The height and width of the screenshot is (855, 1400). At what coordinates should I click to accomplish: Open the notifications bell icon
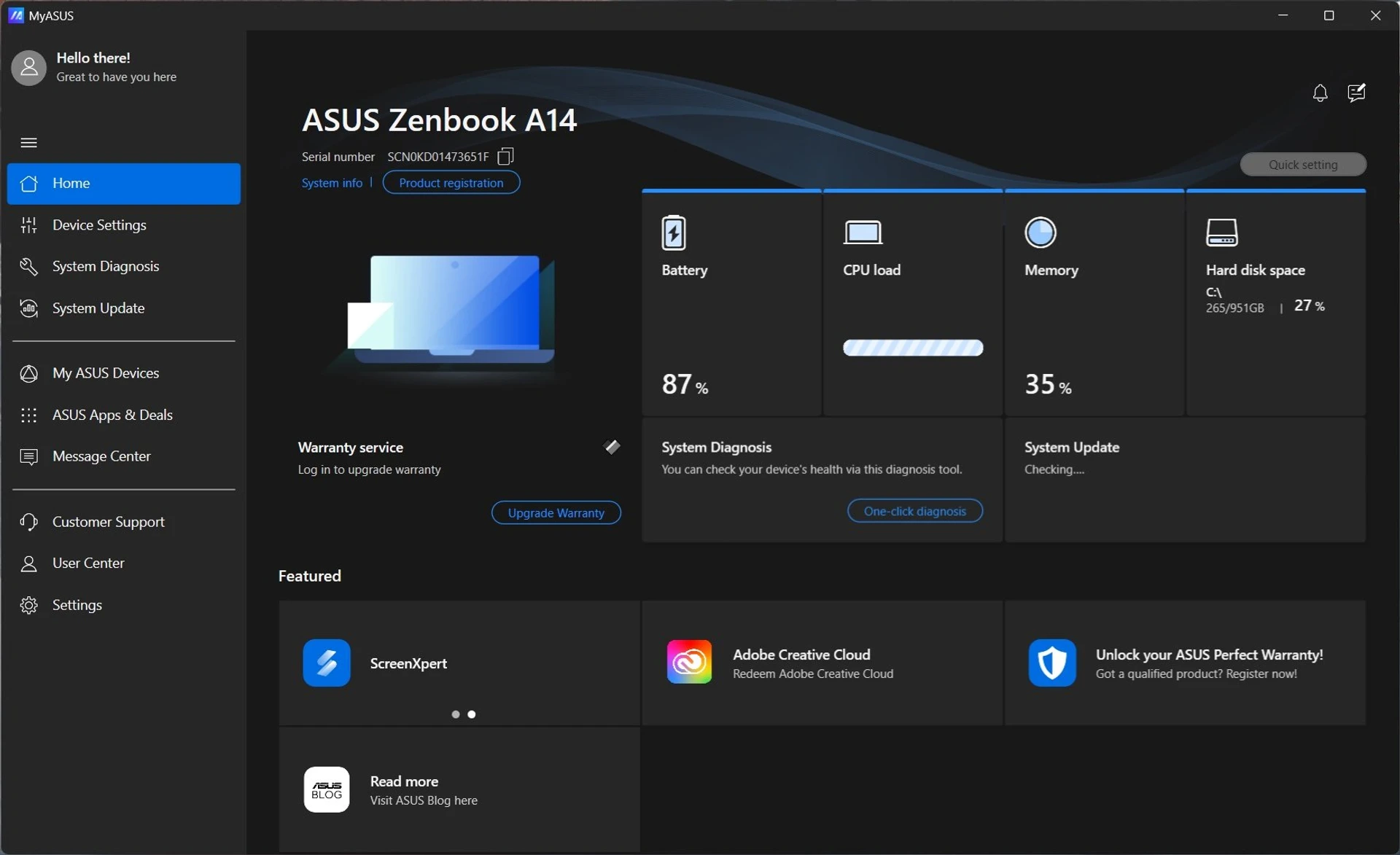(1320, 93)
